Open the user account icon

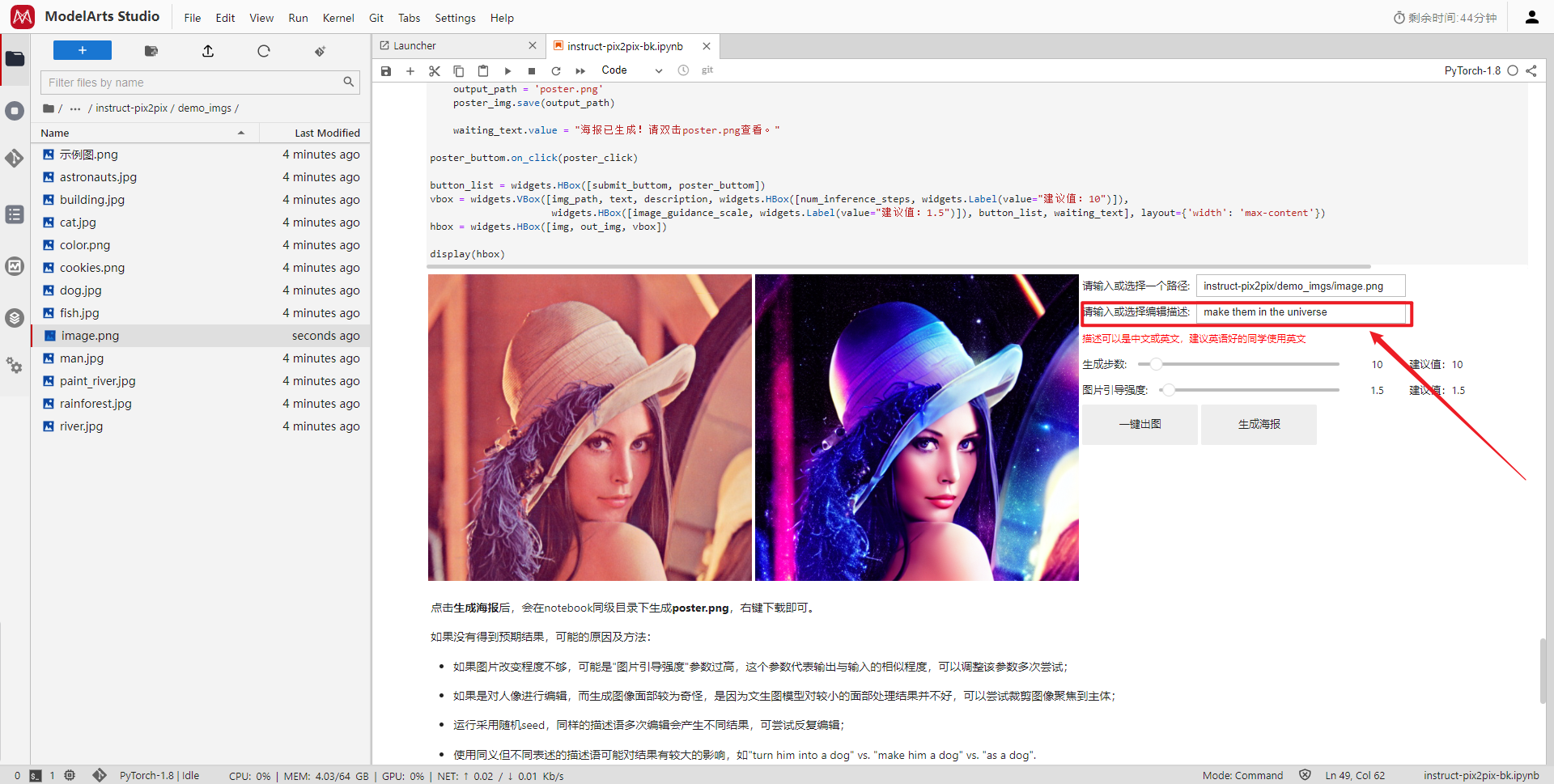(1531, 17)
